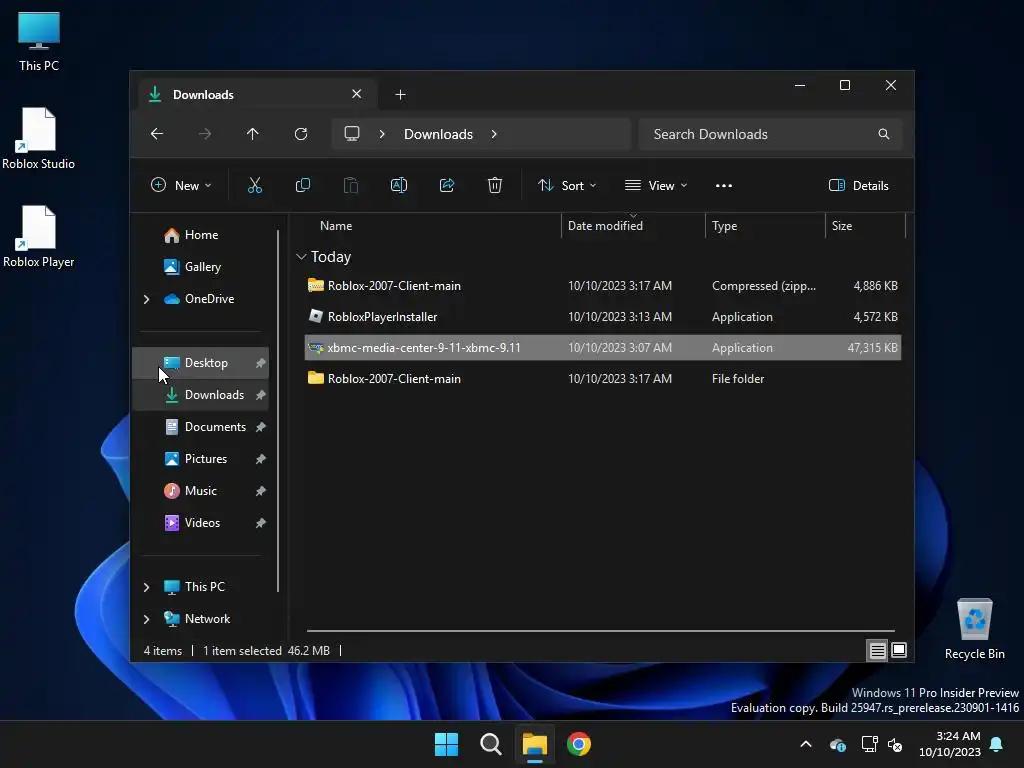
Task: Click File Explorer taskbar icon
Action: pos(534,744)
